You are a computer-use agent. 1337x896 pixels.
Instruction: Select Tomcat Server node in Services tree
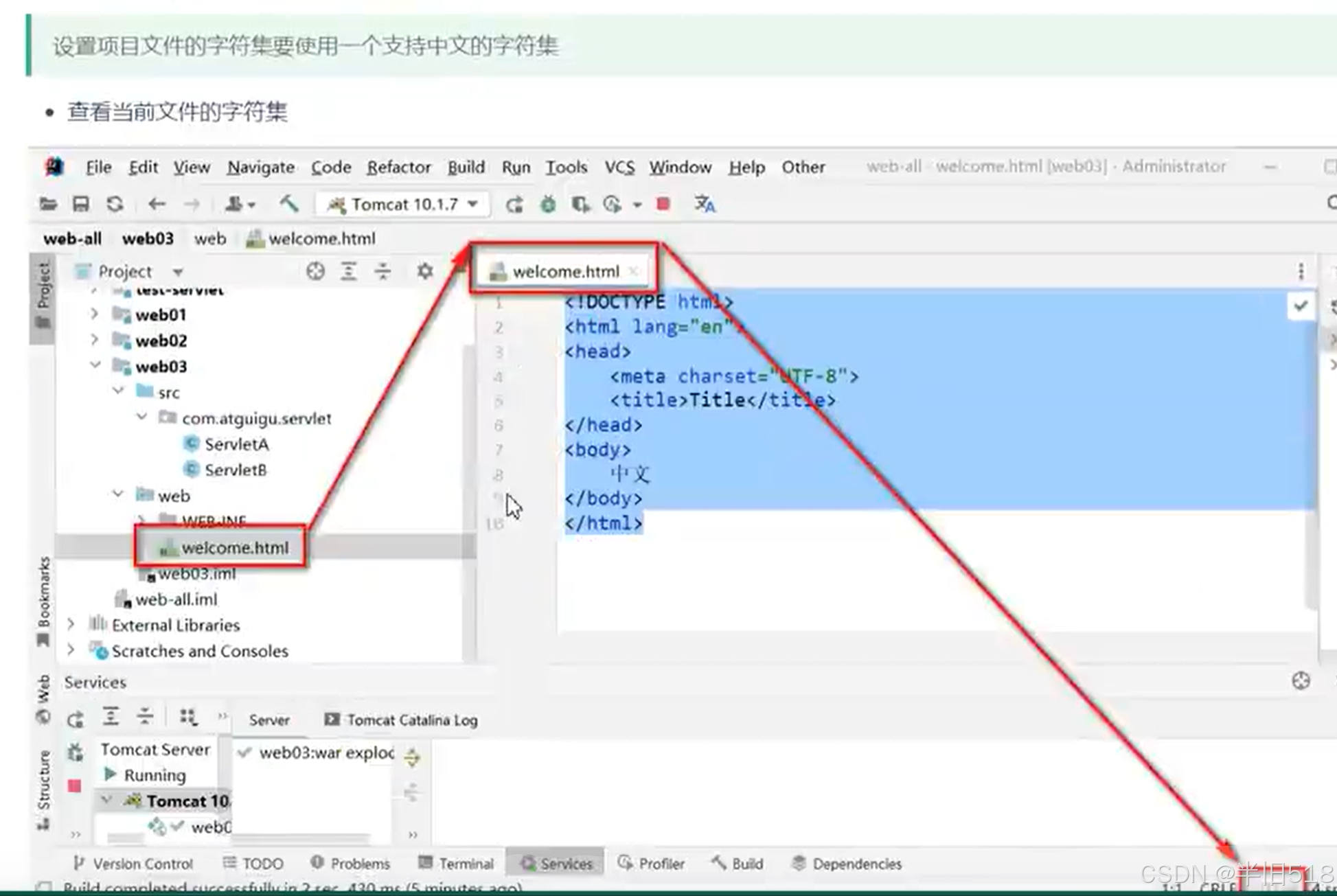tap(155, 749)
